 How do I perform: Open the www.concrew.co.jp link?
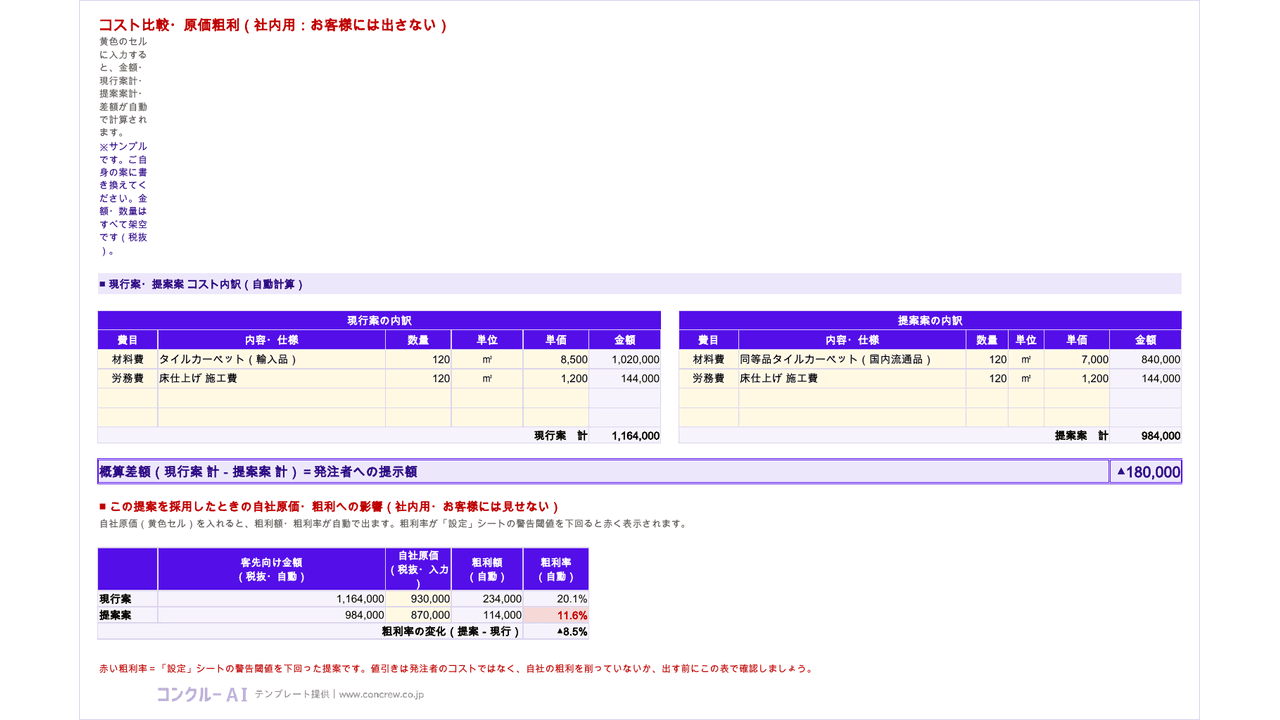[381, 694]
